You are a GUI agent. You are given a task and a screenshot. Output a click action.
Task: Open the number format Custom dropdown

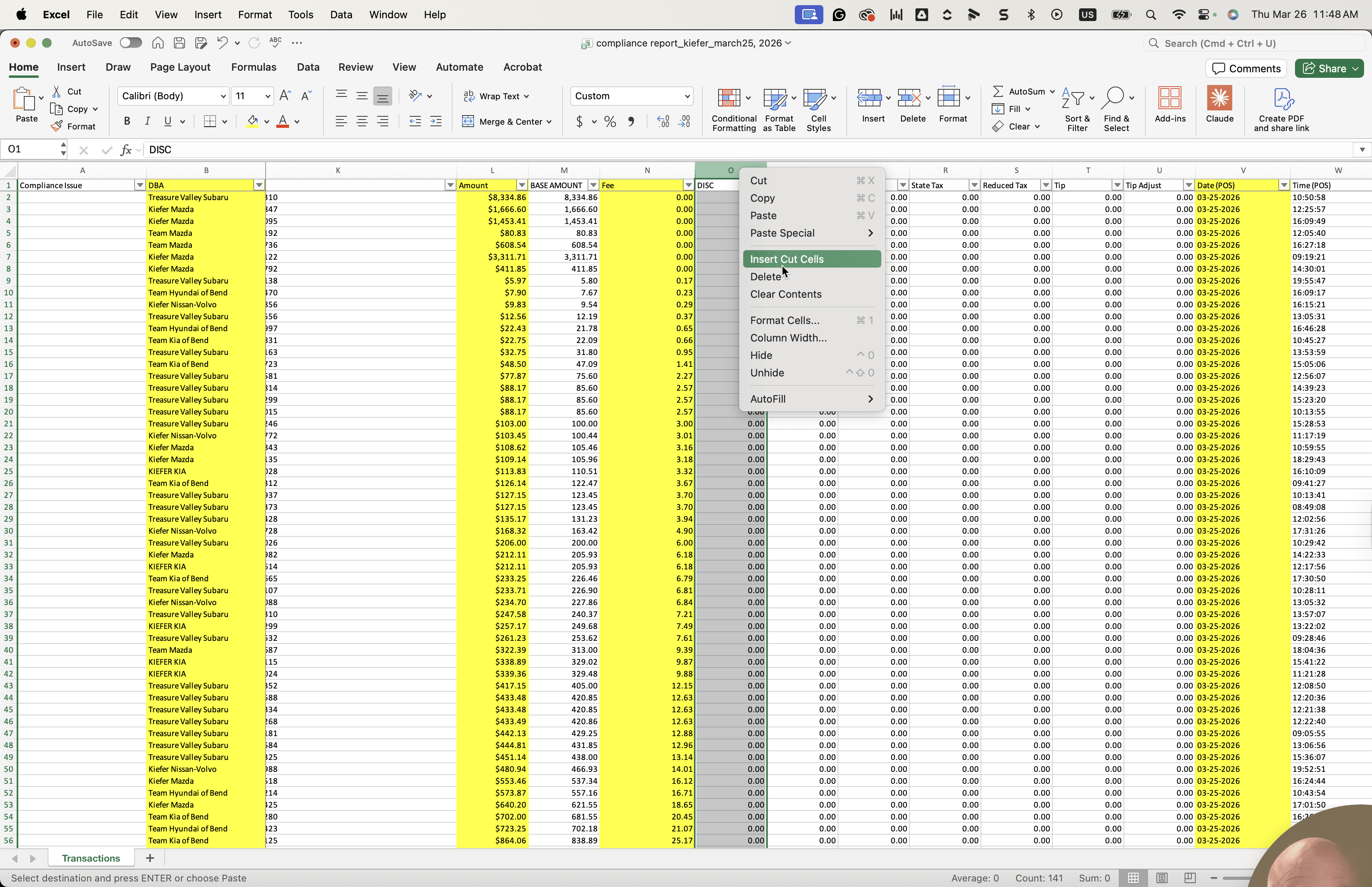coord(632,96)
